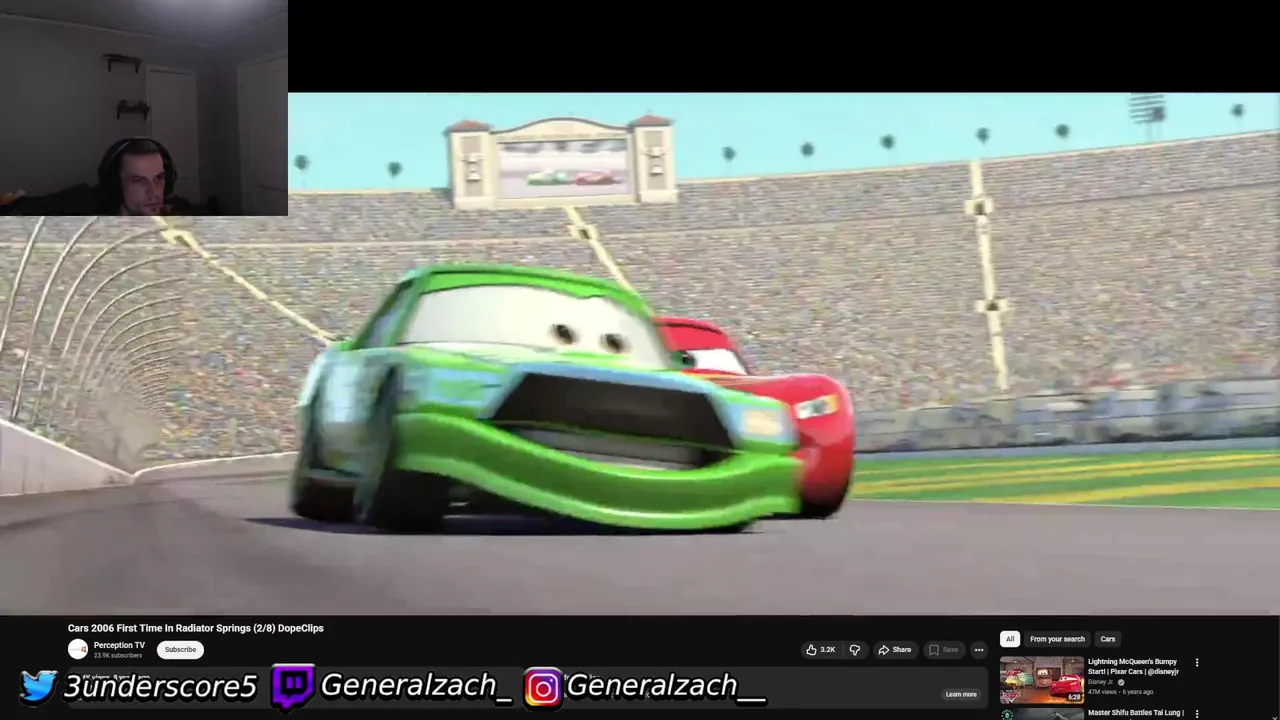Select the From your search chip

1057,639
